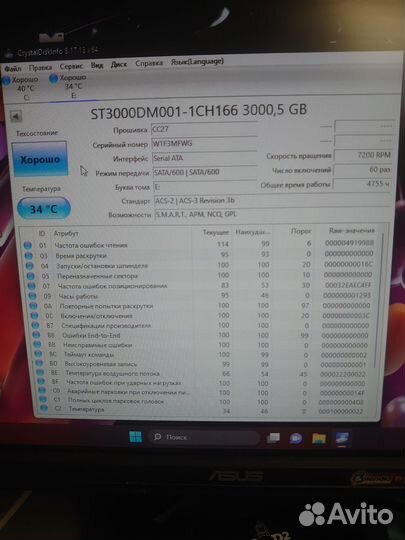Click the Хорошо health status button
This screenshot has width=405, height=540.
(40, 159)
